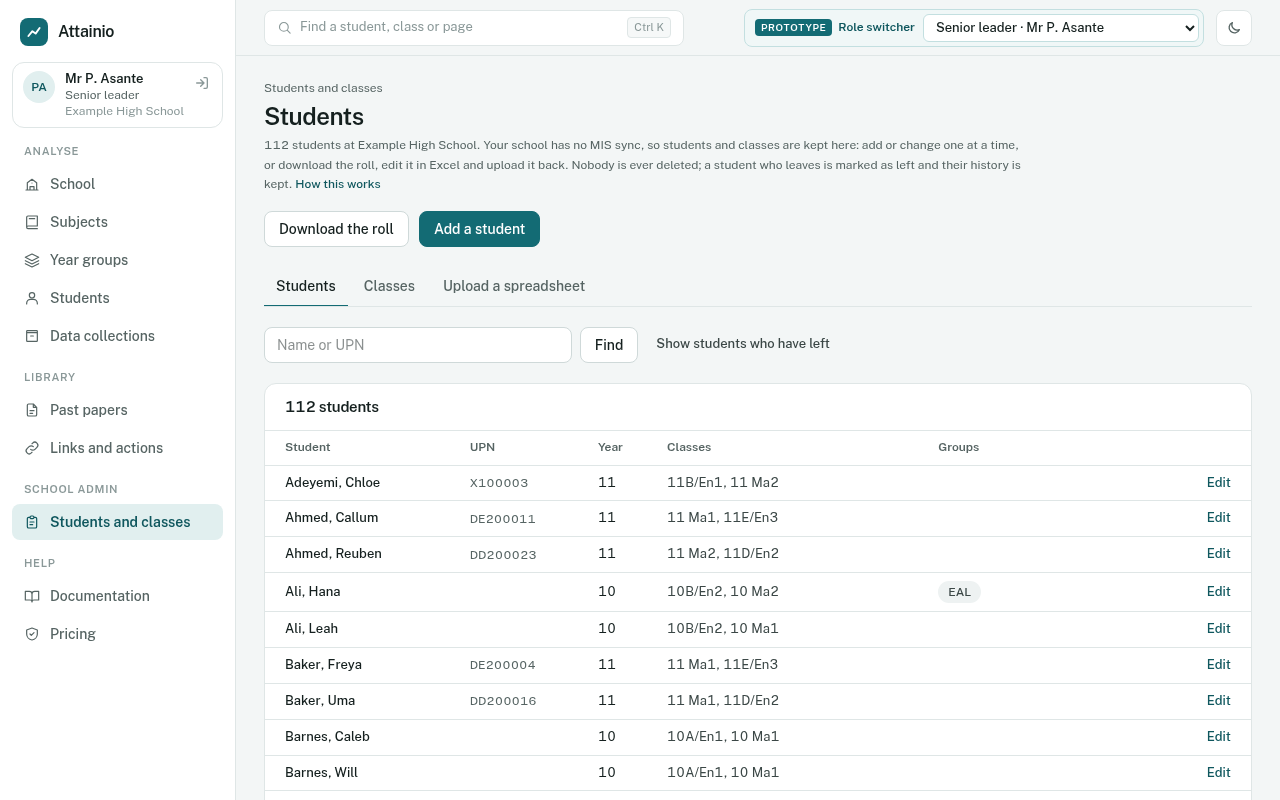Screen dimensions: 1280x800
Task: Focus the Find a student search box
Action: coord(474,28)
